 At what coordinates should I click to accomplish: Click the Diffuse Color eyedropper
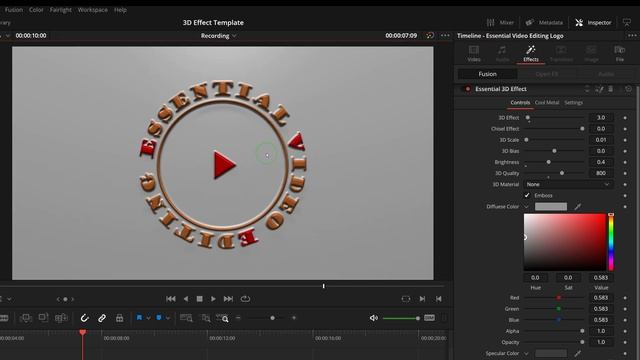(x=578, y=207)
